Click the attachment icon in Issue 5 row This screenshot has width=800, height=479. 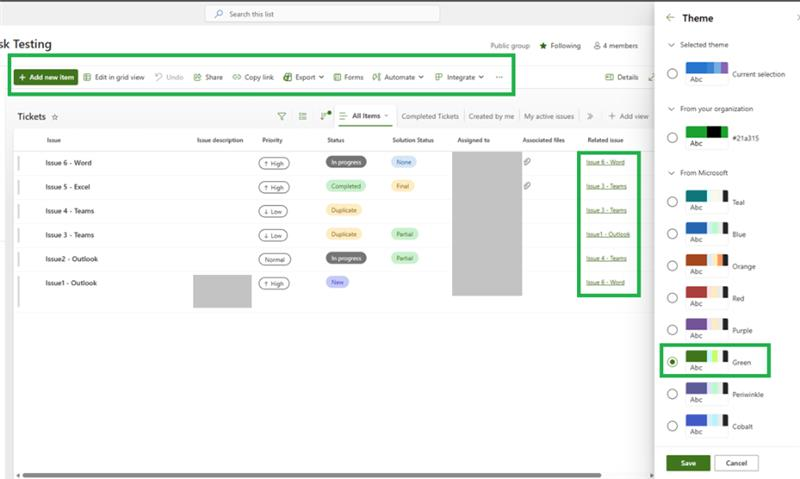[x=527, y=186]
